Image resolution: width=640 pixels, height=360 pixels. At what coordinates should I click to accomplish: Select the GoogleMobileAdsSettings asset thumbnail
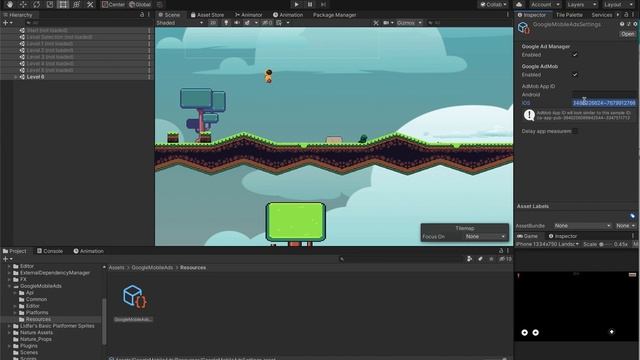[133, 296]
